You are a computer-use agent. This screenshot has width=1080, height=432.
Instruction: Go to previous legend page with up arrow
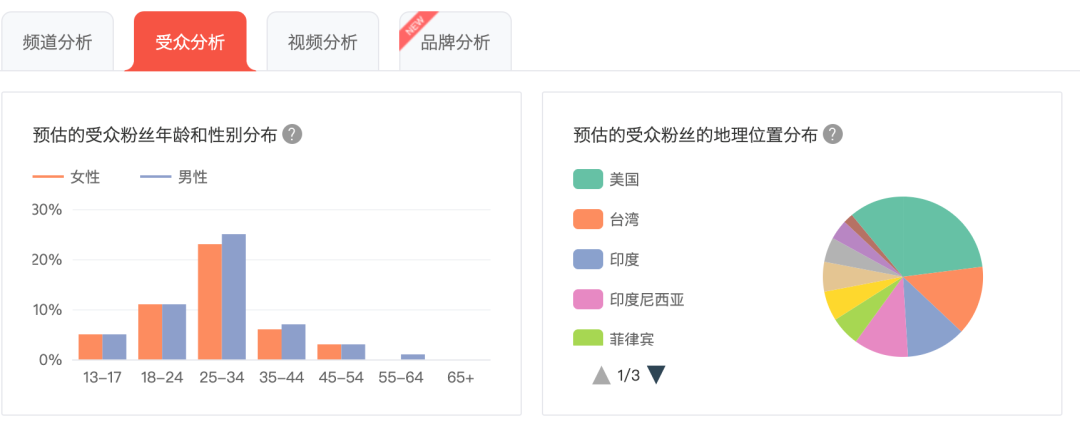point(601,376)
